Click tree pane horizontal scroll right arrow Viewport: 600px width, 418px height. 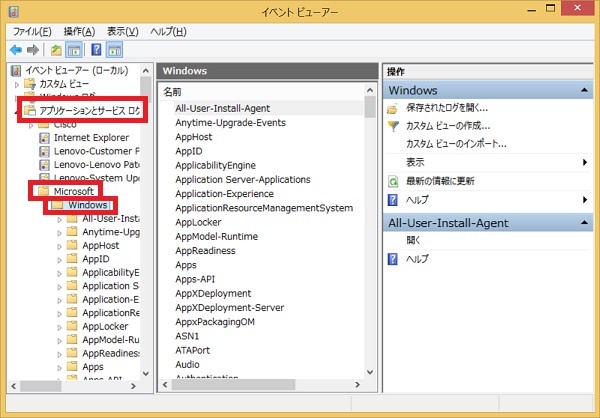tap(133, 386)
